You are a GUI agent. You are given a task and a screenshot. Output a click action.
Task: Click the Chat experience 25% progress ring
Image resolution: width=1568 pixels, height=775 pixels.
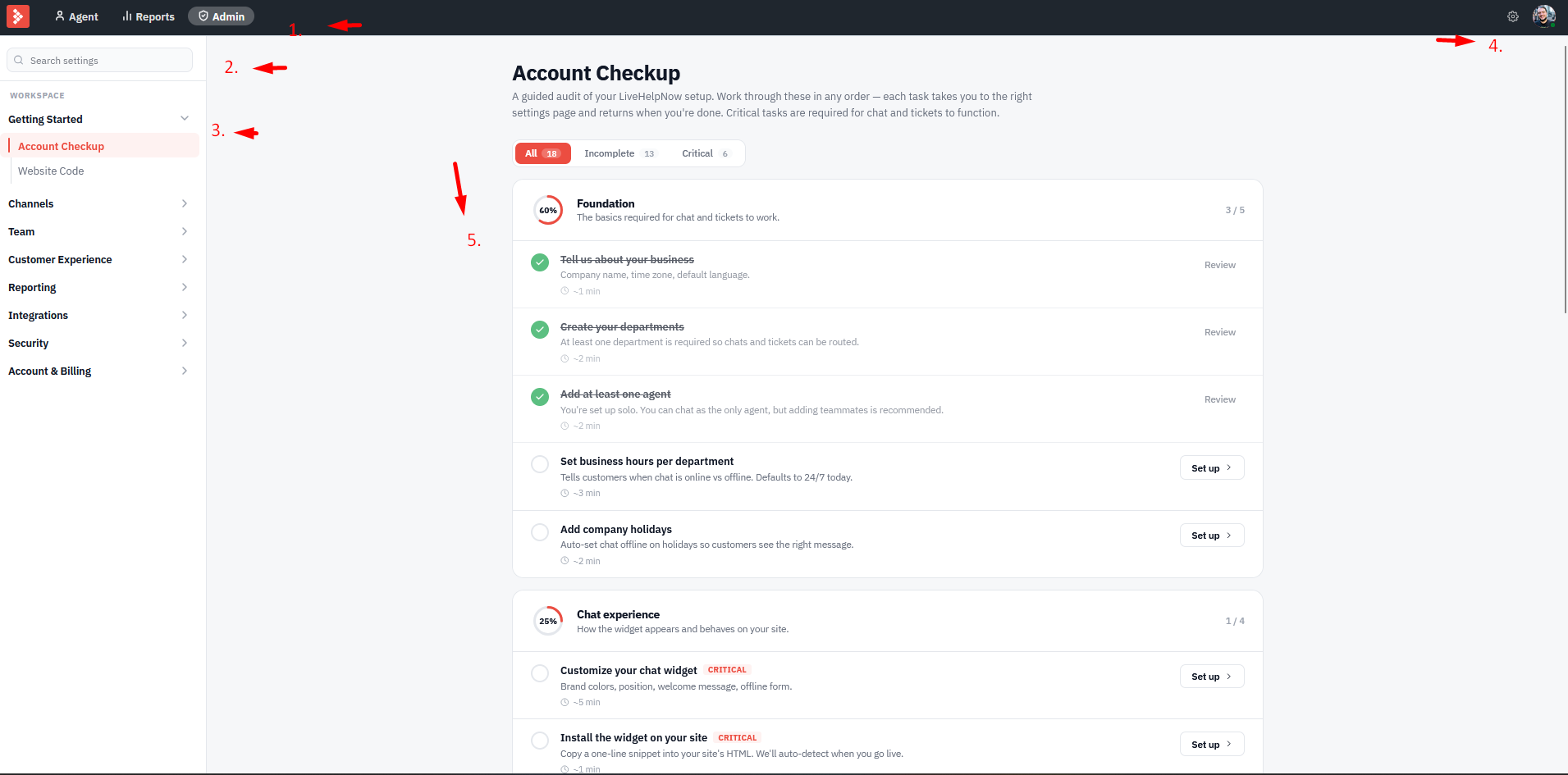(x=548, y=621)
